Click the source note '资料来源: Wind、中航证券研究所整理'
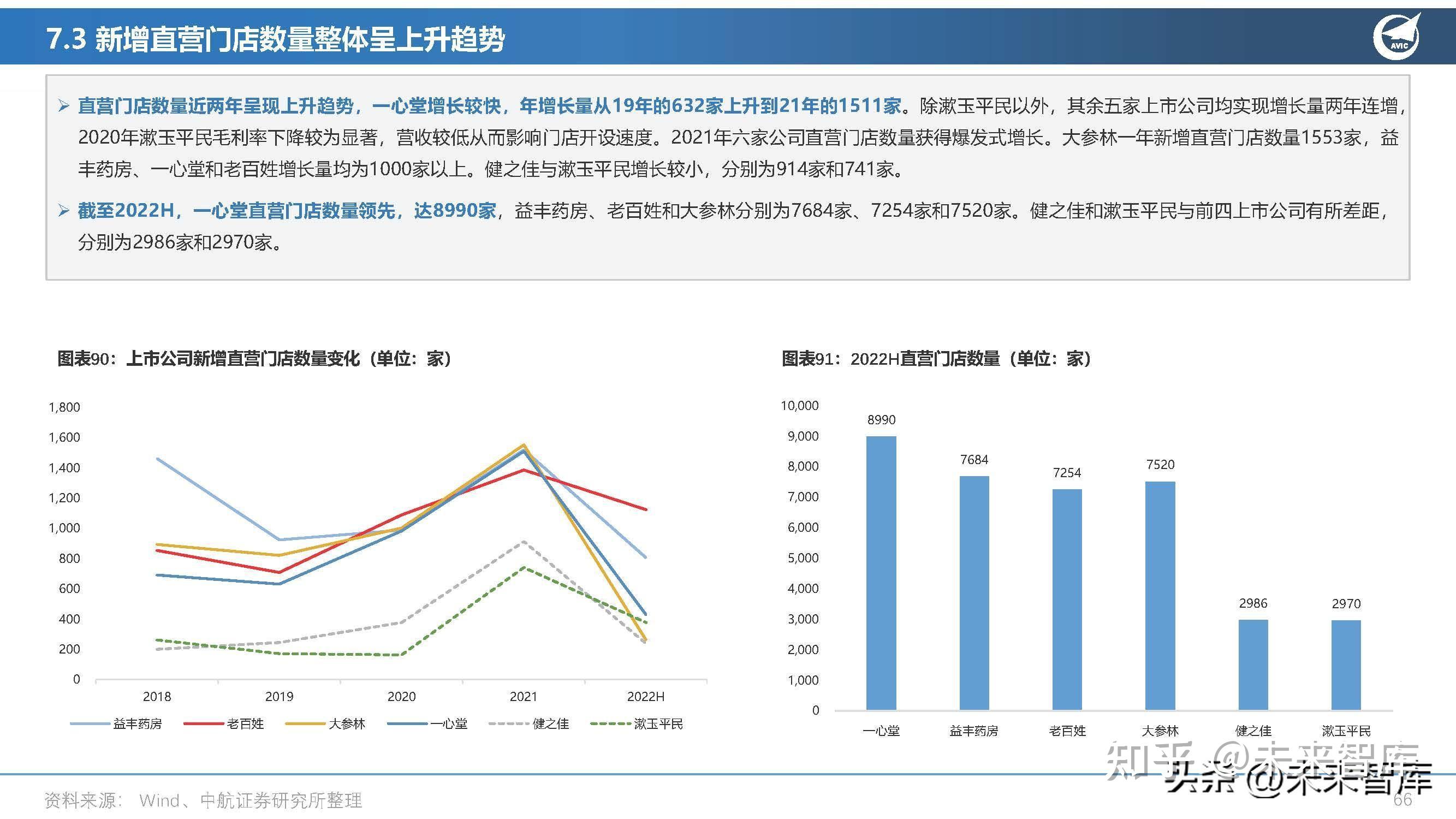Screen dimensions: 1456x819 [x=203, y=800]
